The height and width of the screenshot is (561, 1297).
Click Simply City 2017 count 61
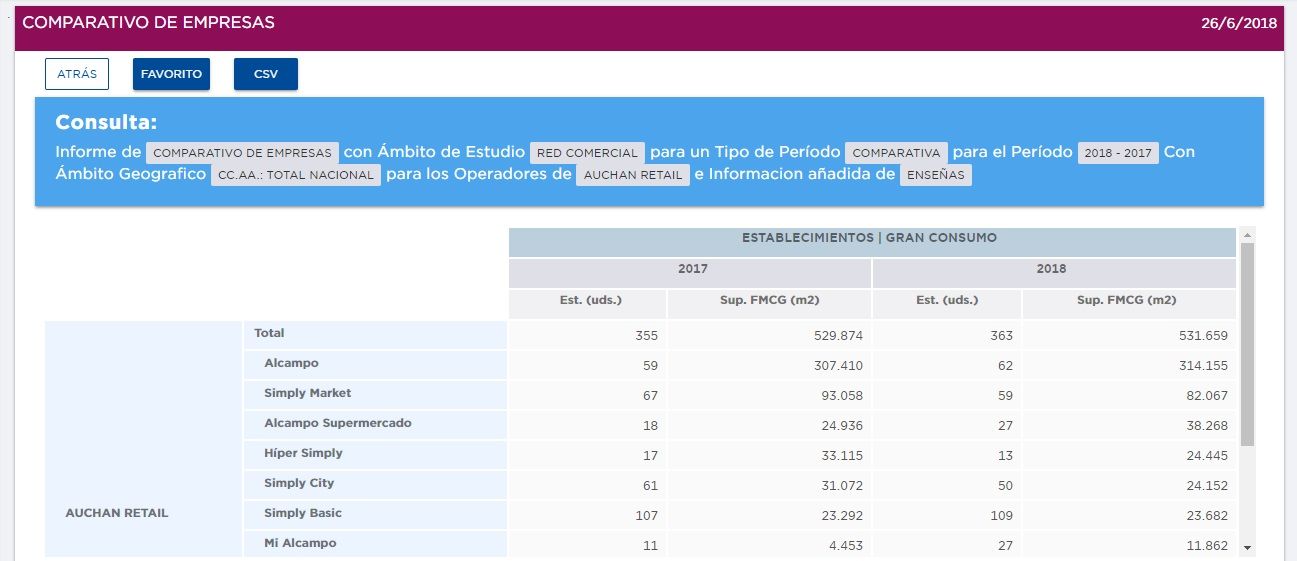(650, 486)
